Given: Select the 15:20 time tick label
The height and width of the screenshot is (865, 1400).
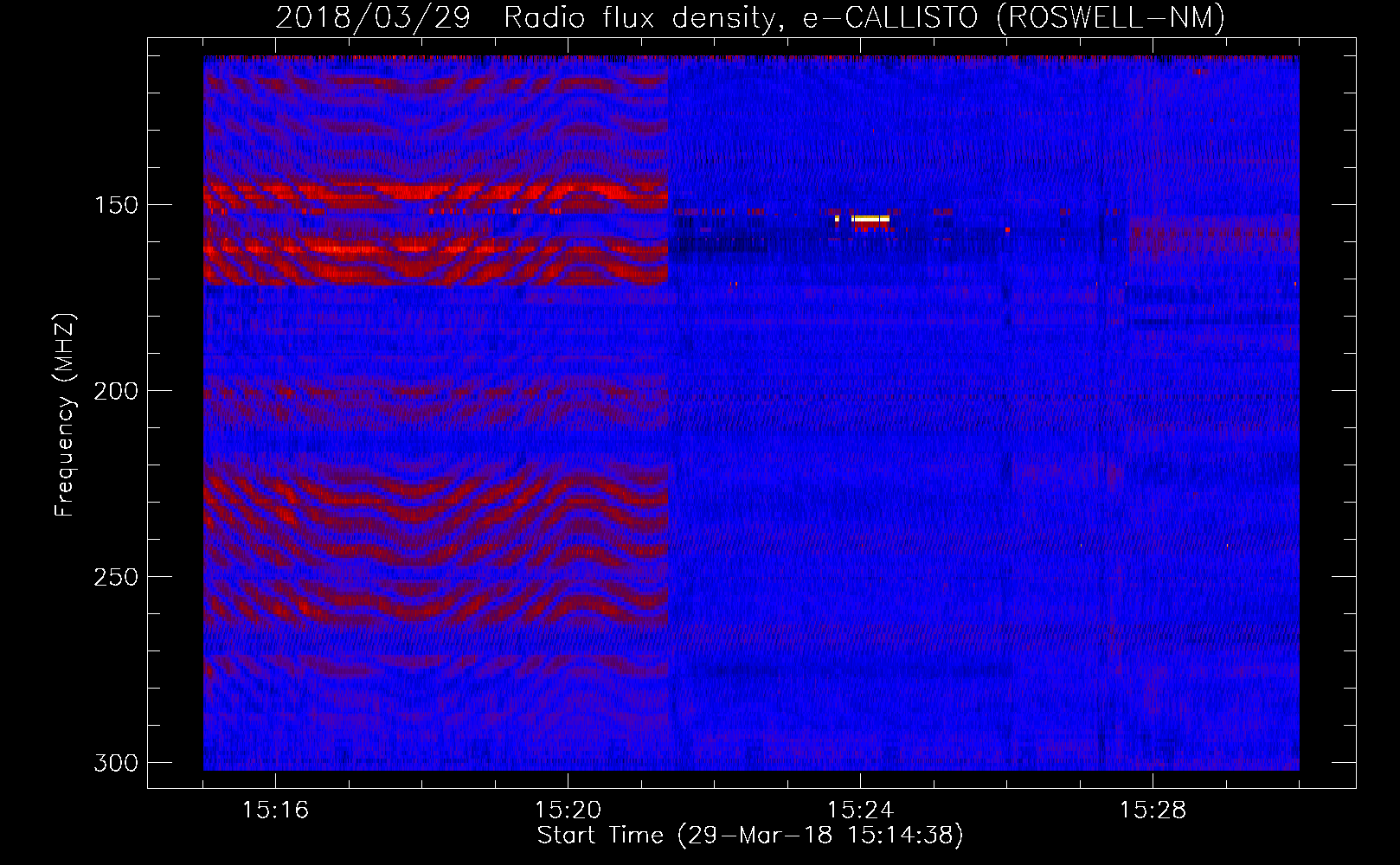Looking at the screenshot, I should pos(568,810).
